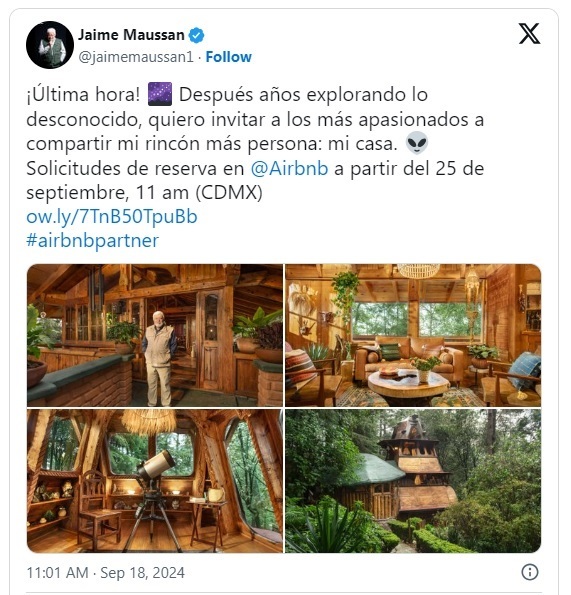View the forest cabin exterior photo
This screenshot has width=571, height=595.
tap(413, 481)
